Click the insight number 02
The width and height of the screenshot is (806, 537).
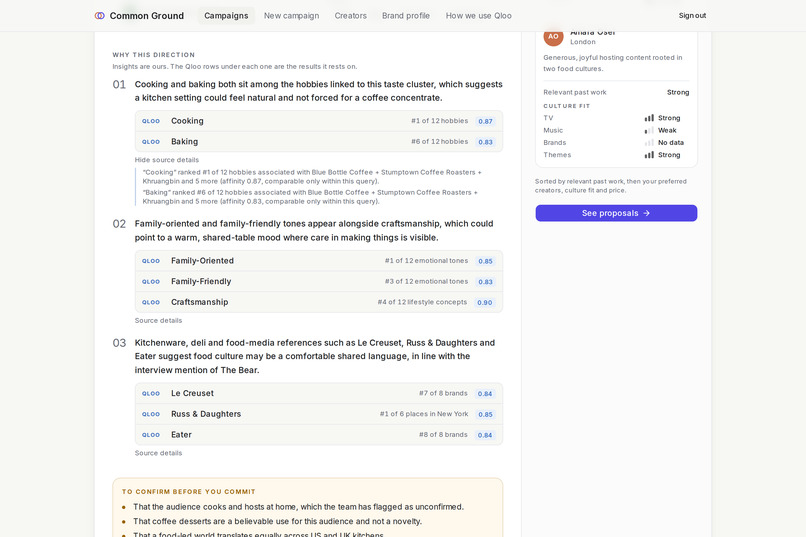119,224
